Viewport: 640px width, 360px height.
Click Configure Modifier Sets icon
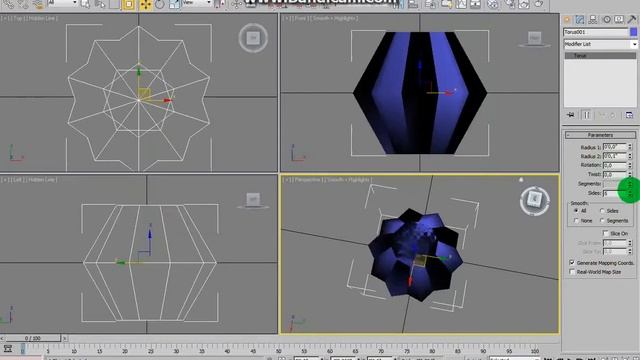[629, 116]
